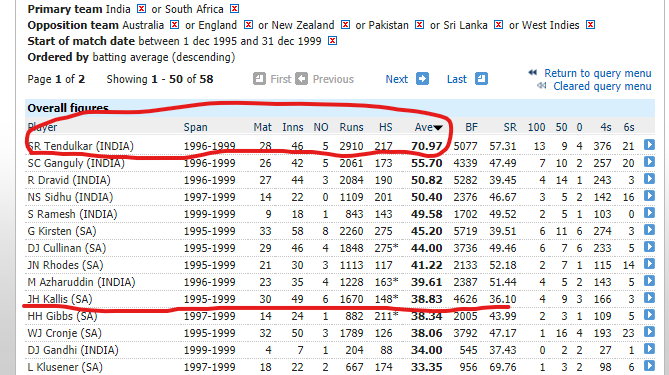Sort by the HS column header
This screenshot has width=669, height=375.
tap(385, 127)
